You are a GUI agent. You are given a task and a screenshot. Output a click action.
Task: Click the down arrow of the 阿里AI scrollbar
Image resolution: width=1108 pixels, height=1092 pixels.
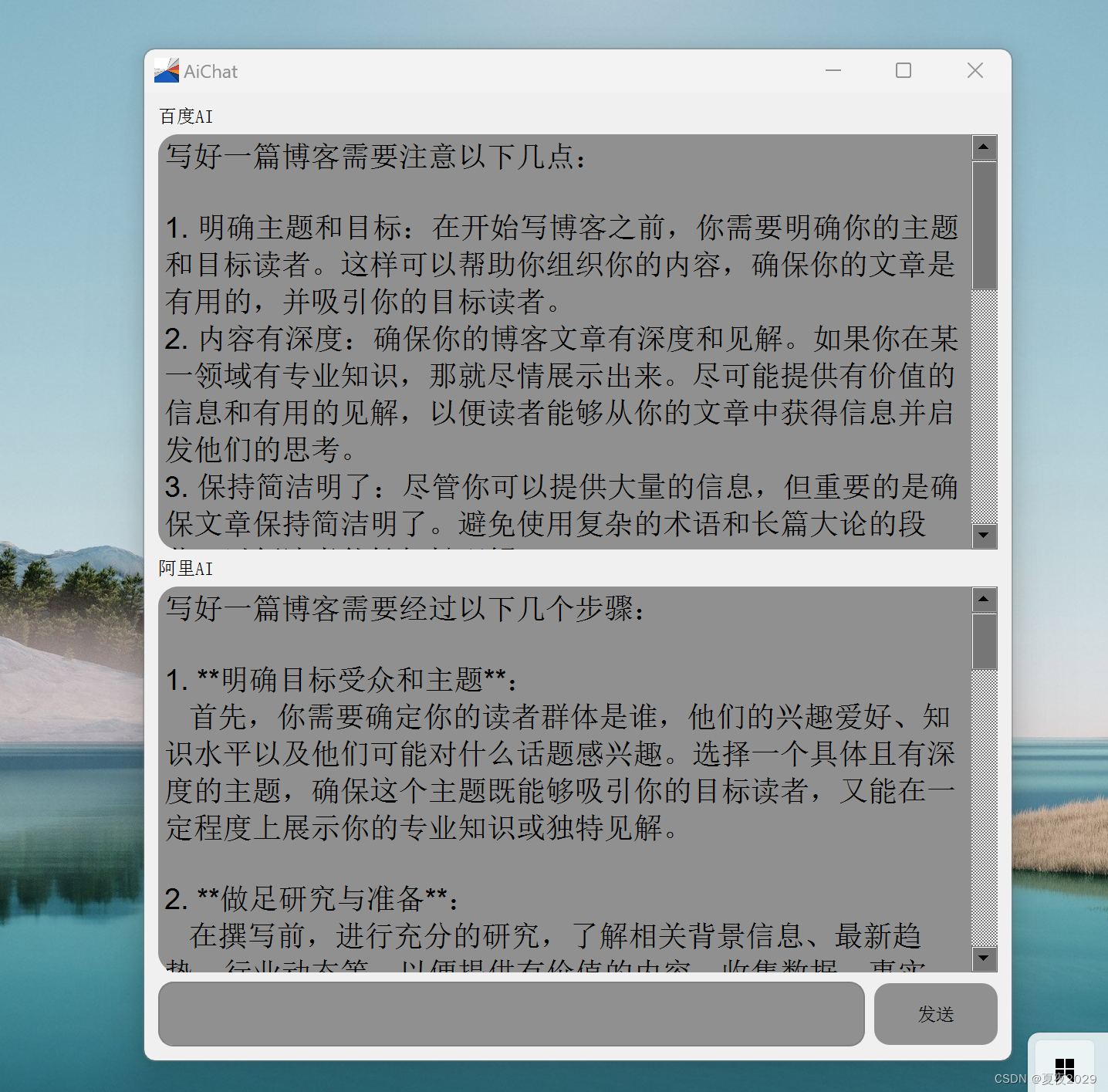pos(984,958)
